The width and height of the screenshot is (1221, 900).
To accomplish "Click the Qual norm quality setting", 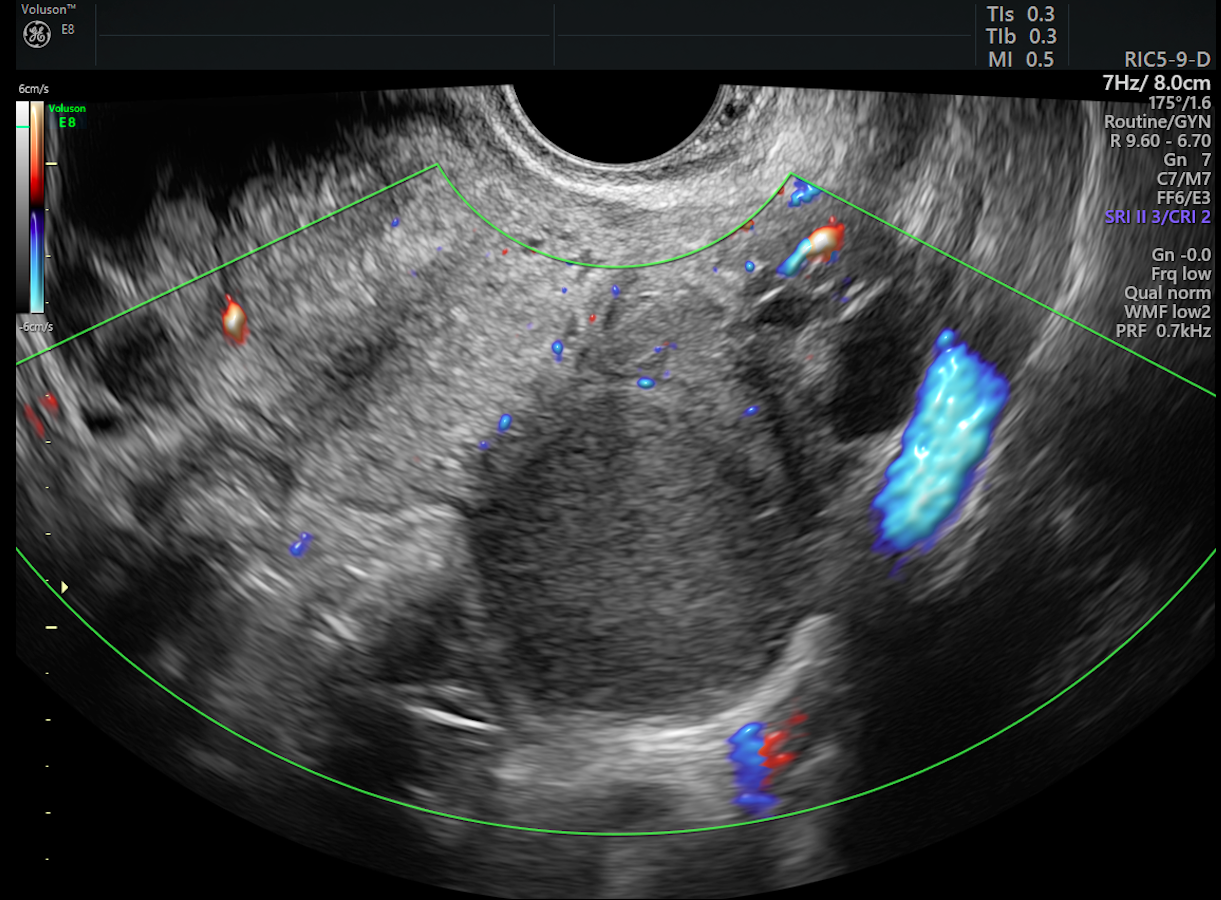I will pos(1167,292).
